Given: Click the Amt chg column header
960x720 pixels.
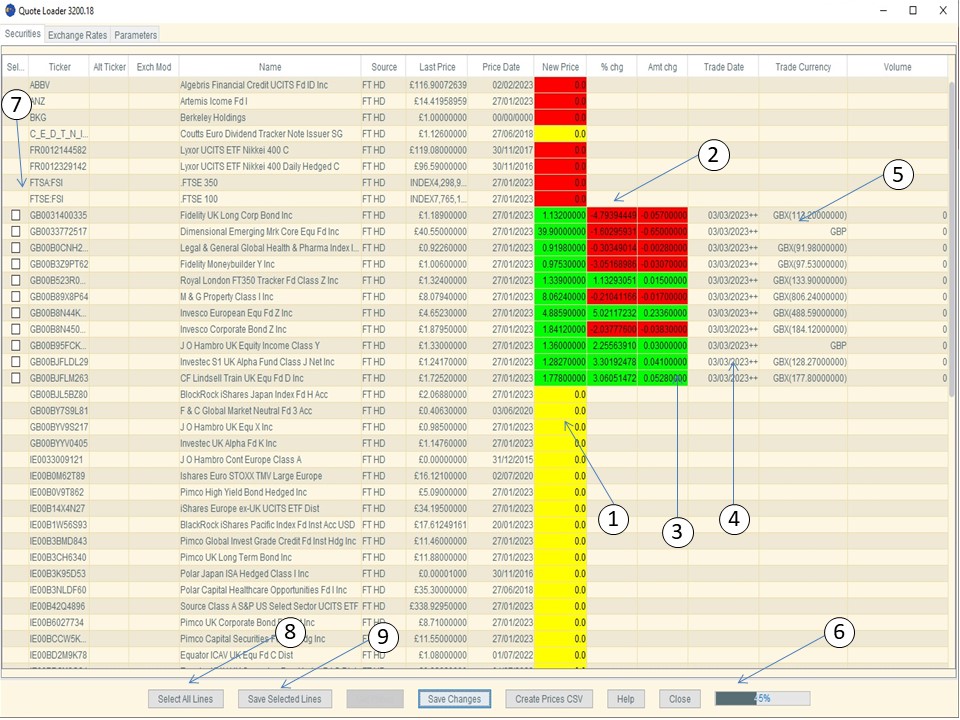Looking at the screenshot, I should click(x=662, y=67).
